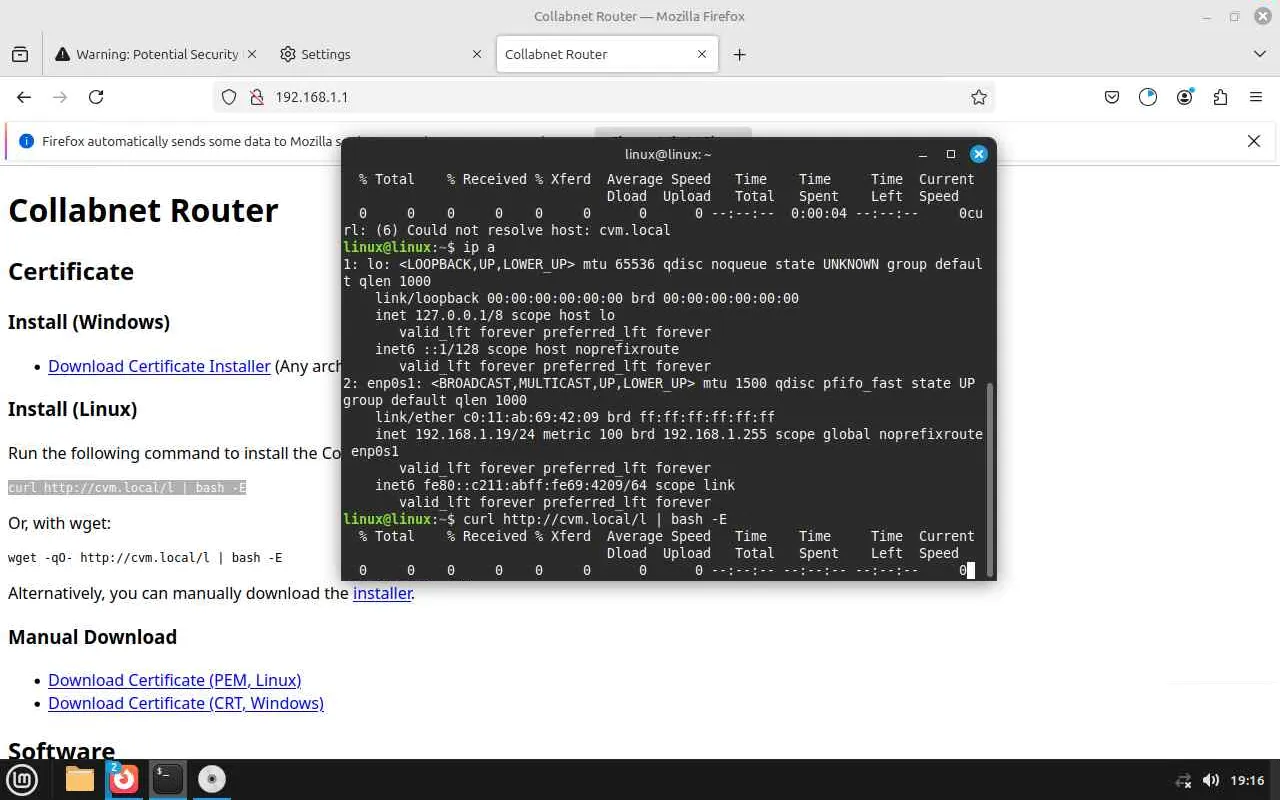Open the Linux Mint start menu
This screenshot has width=1280, height=800.
coord(22,779)
